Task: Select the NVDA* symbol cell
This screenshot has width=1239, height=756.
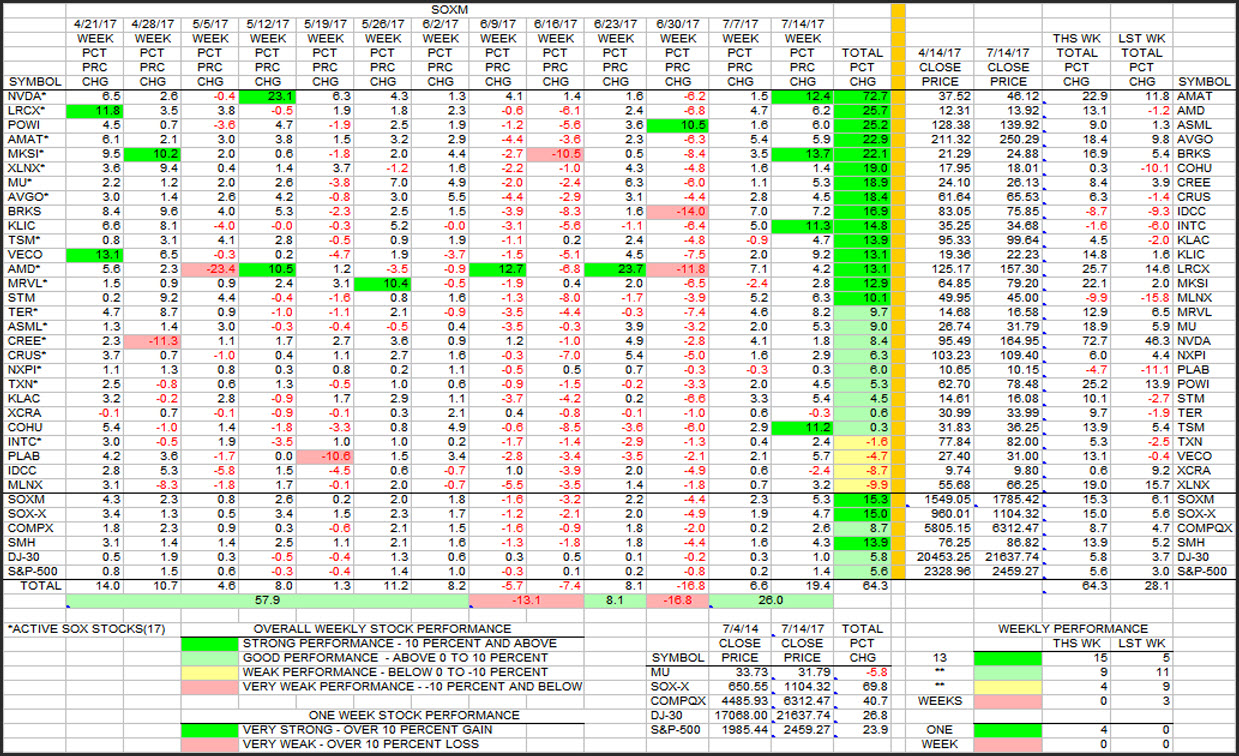Action: 35,95
